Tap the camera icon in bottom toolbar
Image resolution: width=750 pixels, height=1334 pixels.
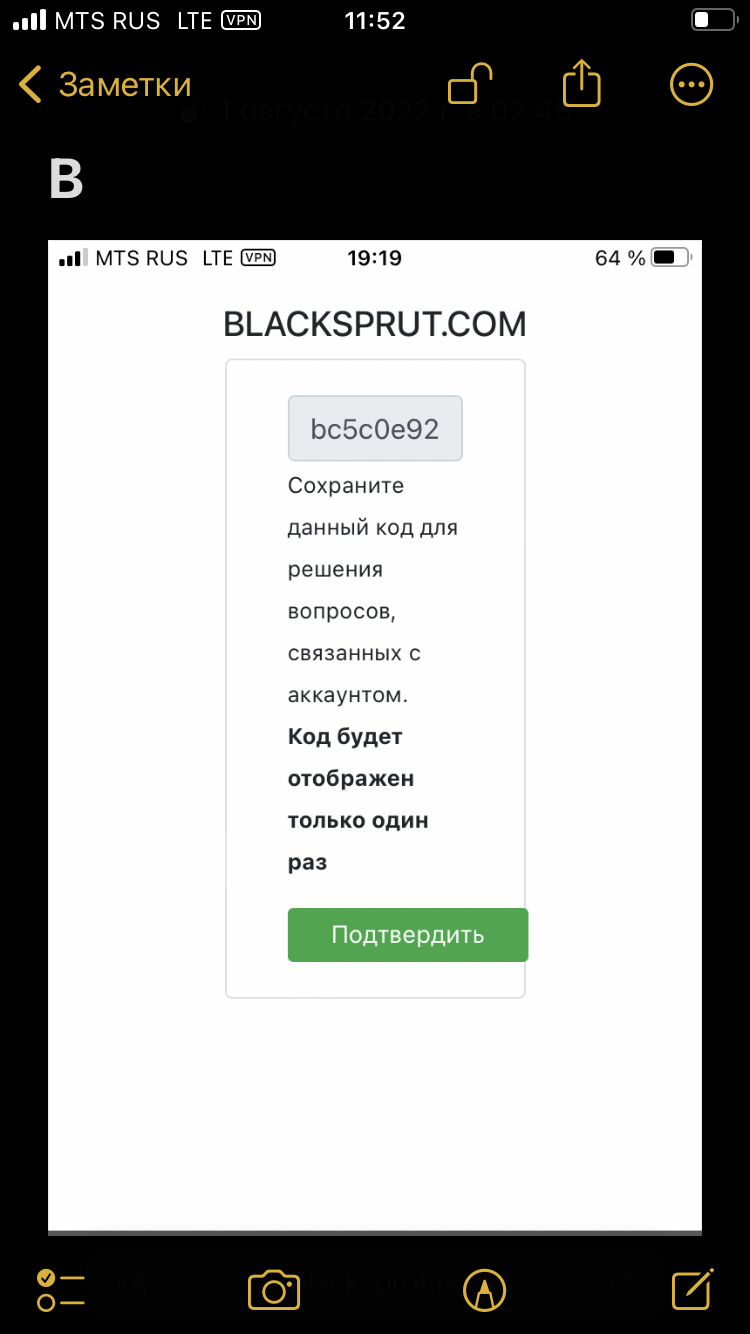[274, 1289]
